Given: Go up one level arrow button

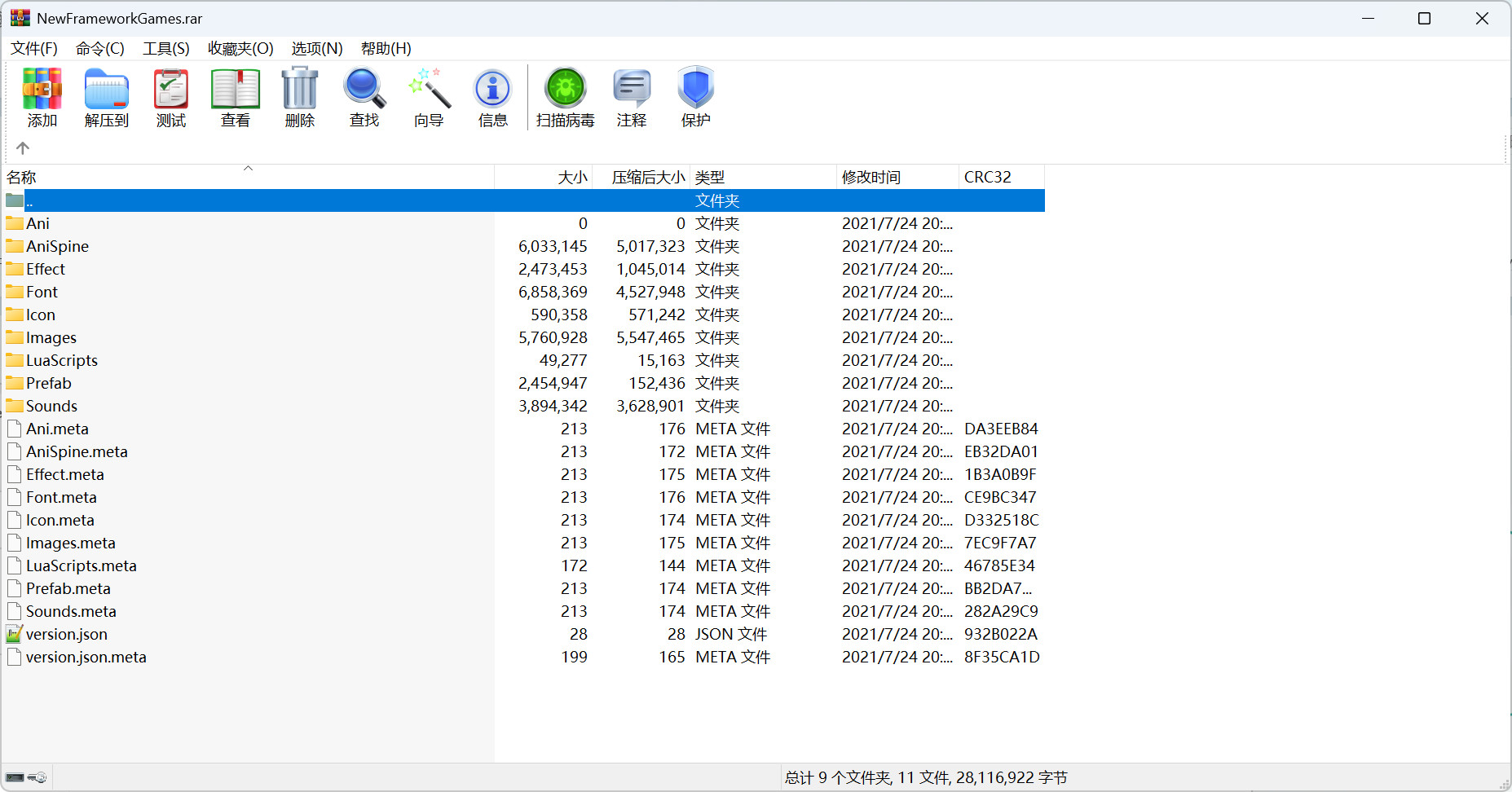Looking at the screenshot, I should (23, 148).
